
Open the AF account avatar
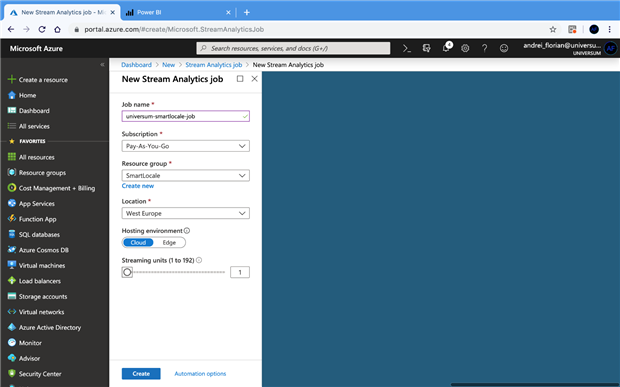(x=611, y=49)
